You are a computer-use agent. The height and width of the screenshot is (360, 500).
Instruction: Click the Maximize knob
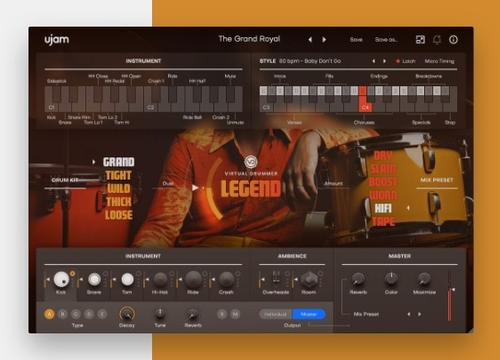coord(424,279)
